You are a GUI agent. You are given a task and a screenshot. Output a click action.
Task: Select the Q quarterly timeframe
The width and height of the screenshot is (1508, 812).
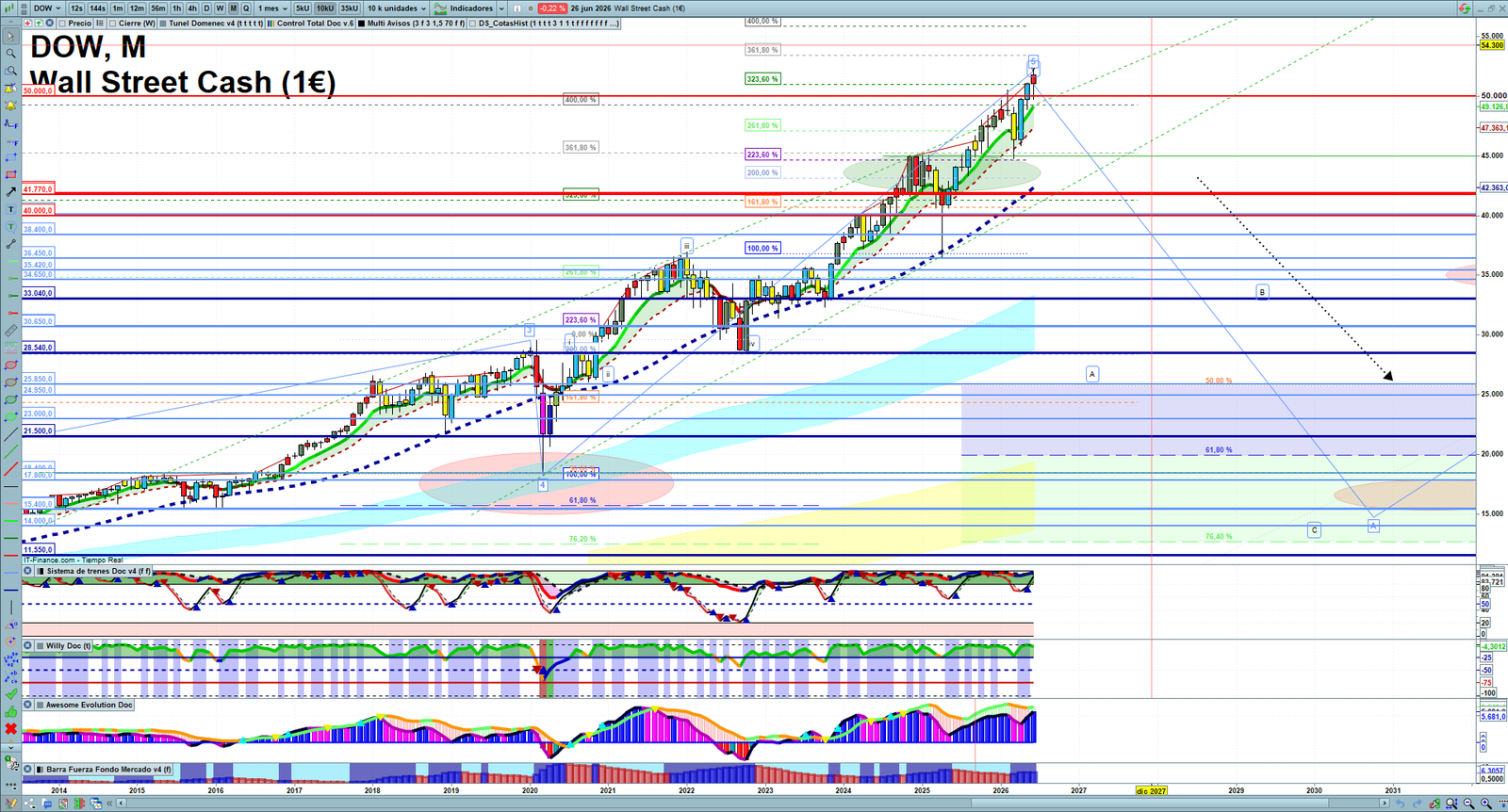click(x=246, y=8)
